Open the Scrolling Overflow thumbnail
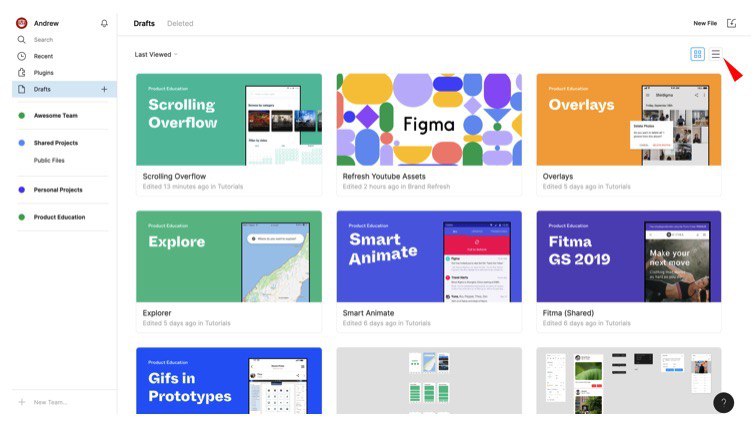The height and width of the screenshot is (425, 756). point(229,119)
